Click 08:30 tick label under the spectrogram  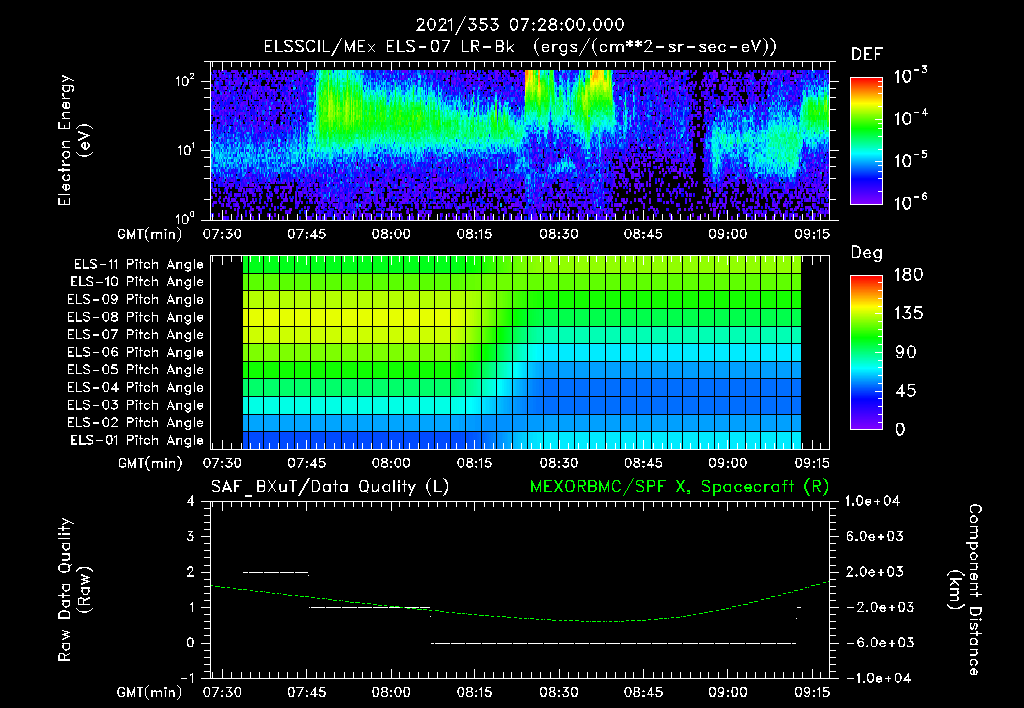click(x=558, y=234)
